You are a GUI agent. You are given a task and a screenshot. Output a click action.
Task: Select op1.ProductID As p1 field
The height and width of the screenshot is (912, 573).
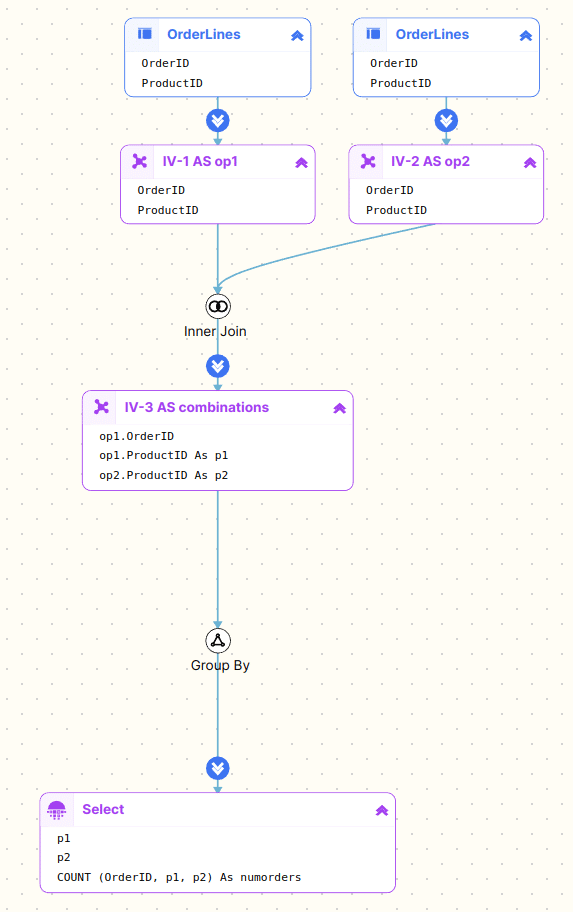[163, 455]
